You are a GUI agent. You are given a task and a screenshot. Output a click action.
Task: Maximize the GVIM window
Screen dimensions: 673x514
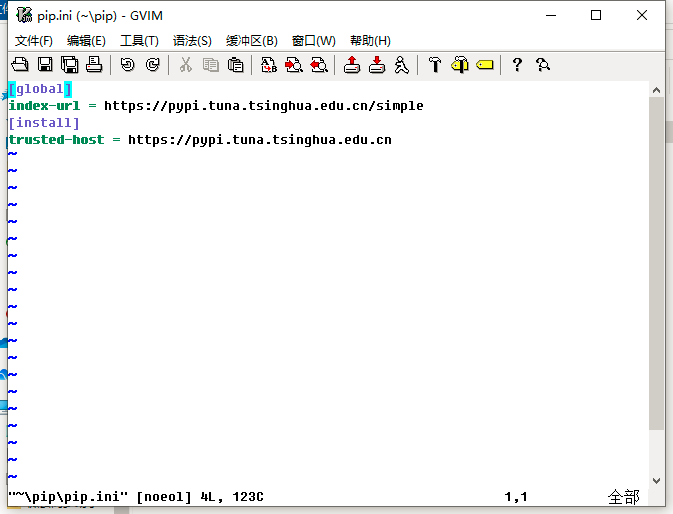coord(596,15)
